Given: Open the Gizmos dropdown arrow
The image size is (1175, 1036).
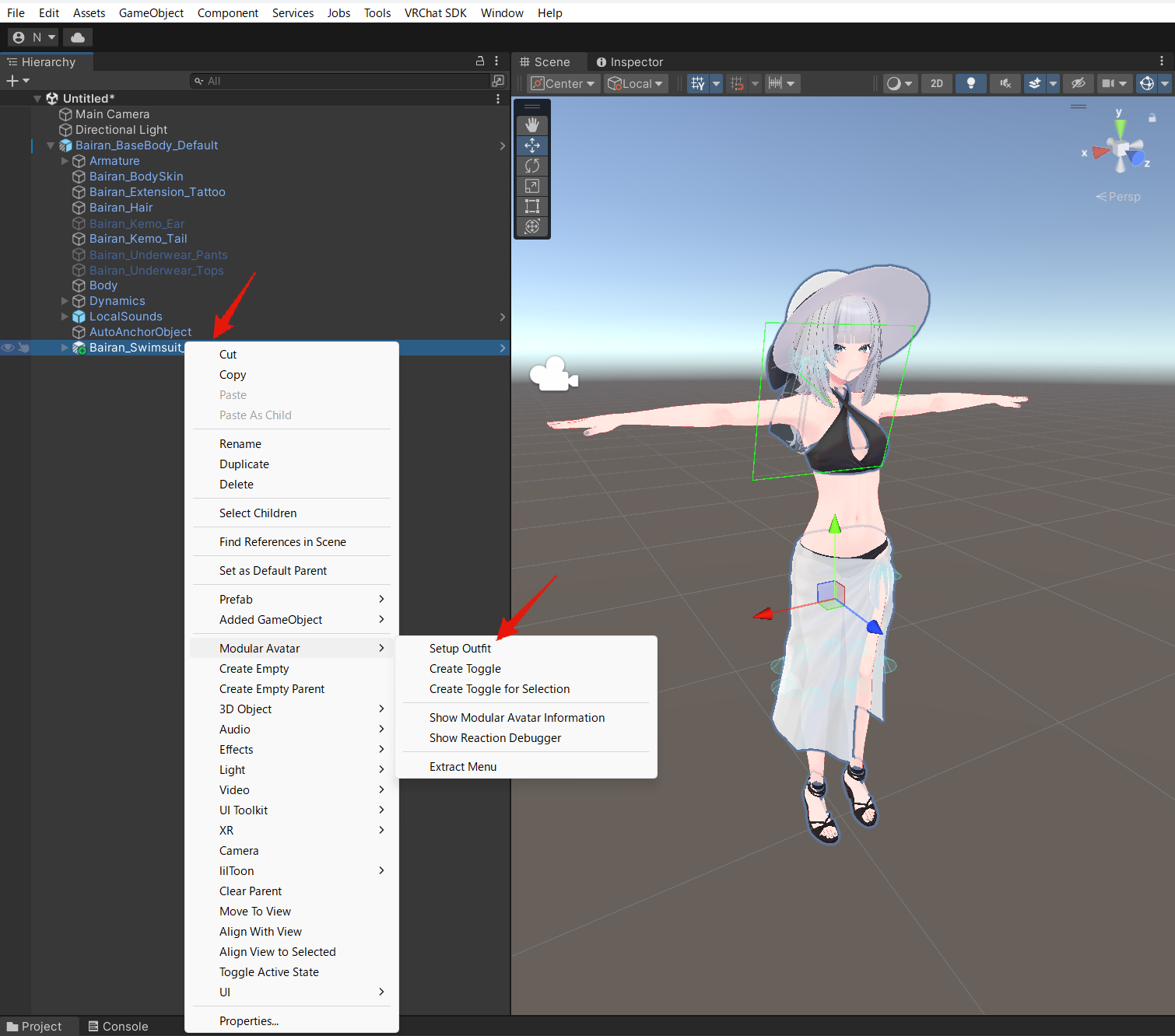Looking at the screenshot, I should coord(1165,83).
